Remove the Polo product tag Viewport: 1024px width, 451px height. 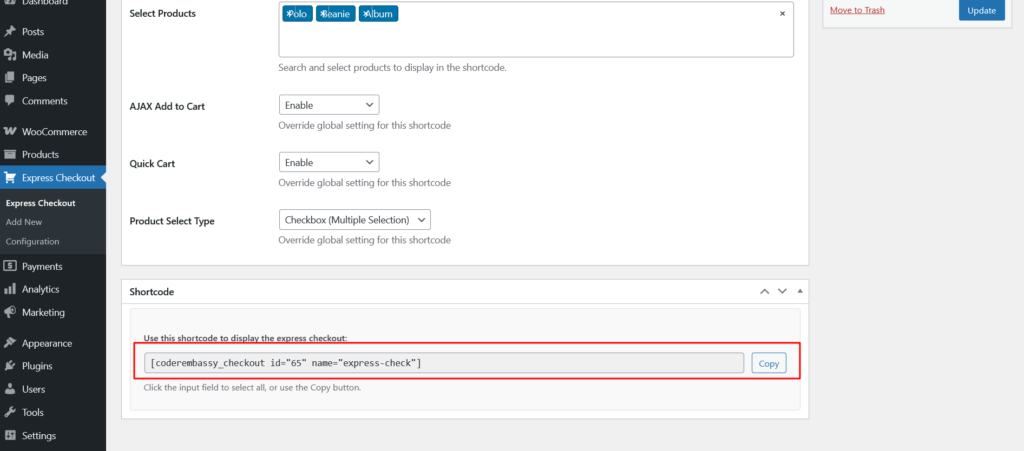click(x=289, y=14)
